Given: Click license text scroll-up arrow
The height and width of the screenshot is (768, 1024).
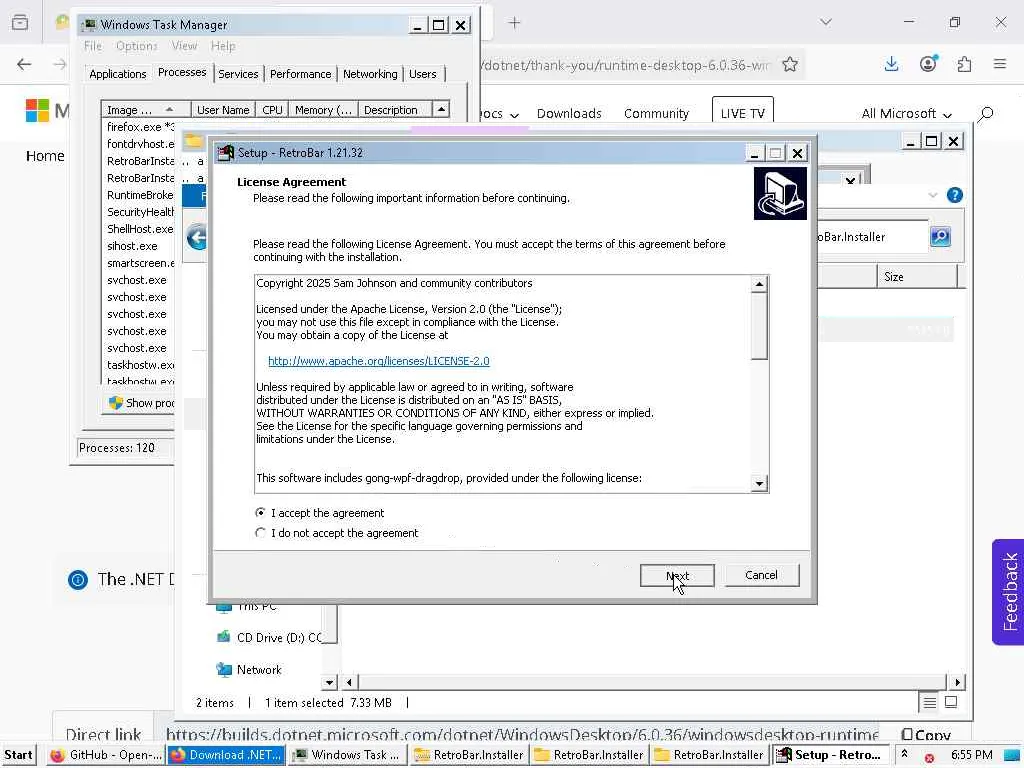Looking at the screenshot, I should click(759, 284).
